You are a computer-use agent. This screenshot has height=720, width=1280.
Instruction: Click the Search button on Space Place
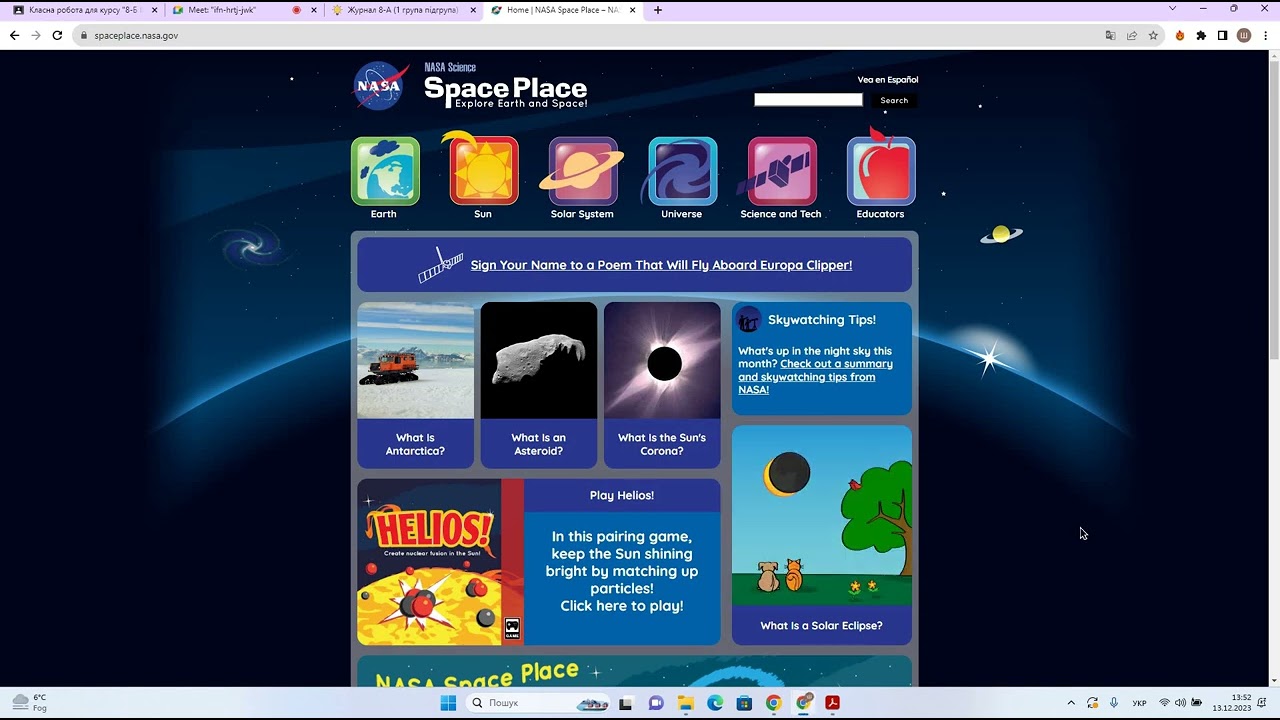[x=894, y=100]
